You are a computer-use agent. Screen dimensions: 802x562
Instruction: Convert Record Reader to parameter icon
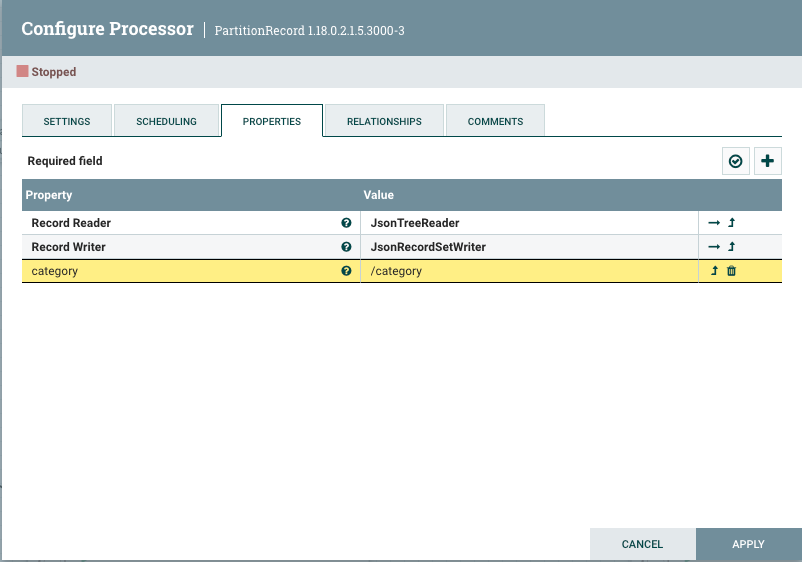point(731,222)
